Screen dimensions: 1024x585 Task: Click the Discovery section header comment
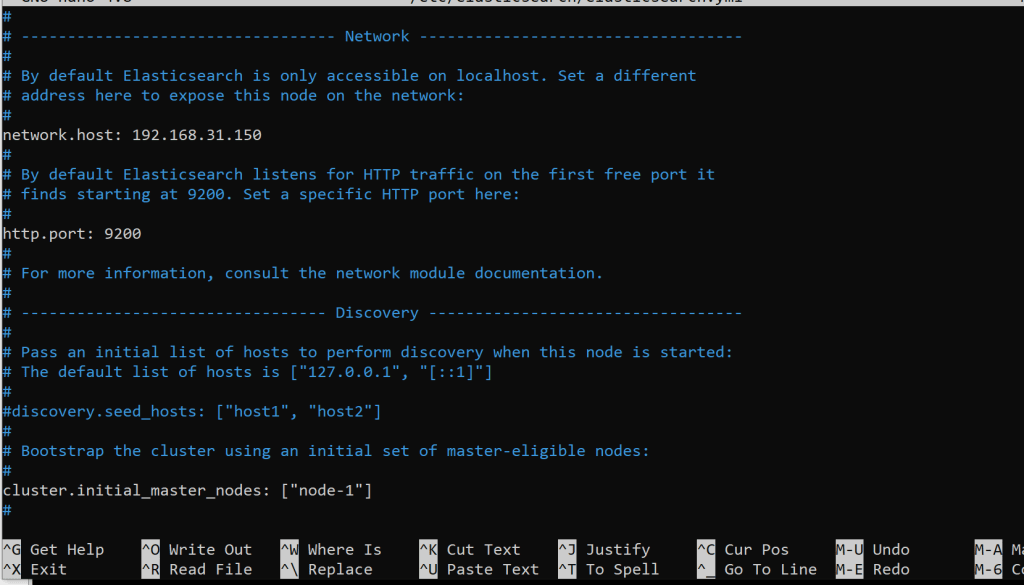coord(377,313)
